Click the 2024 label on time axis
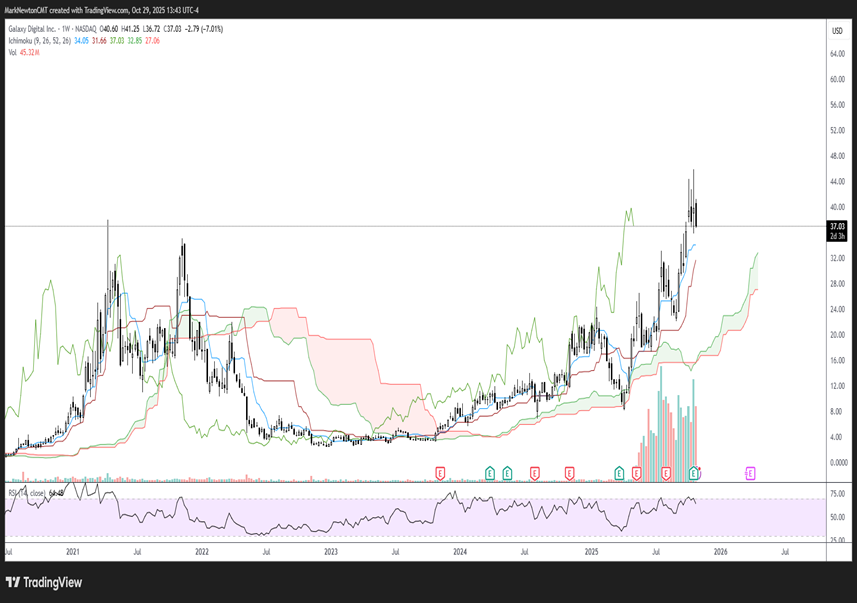Screen dimensions: 857x603 coord(459,551)
